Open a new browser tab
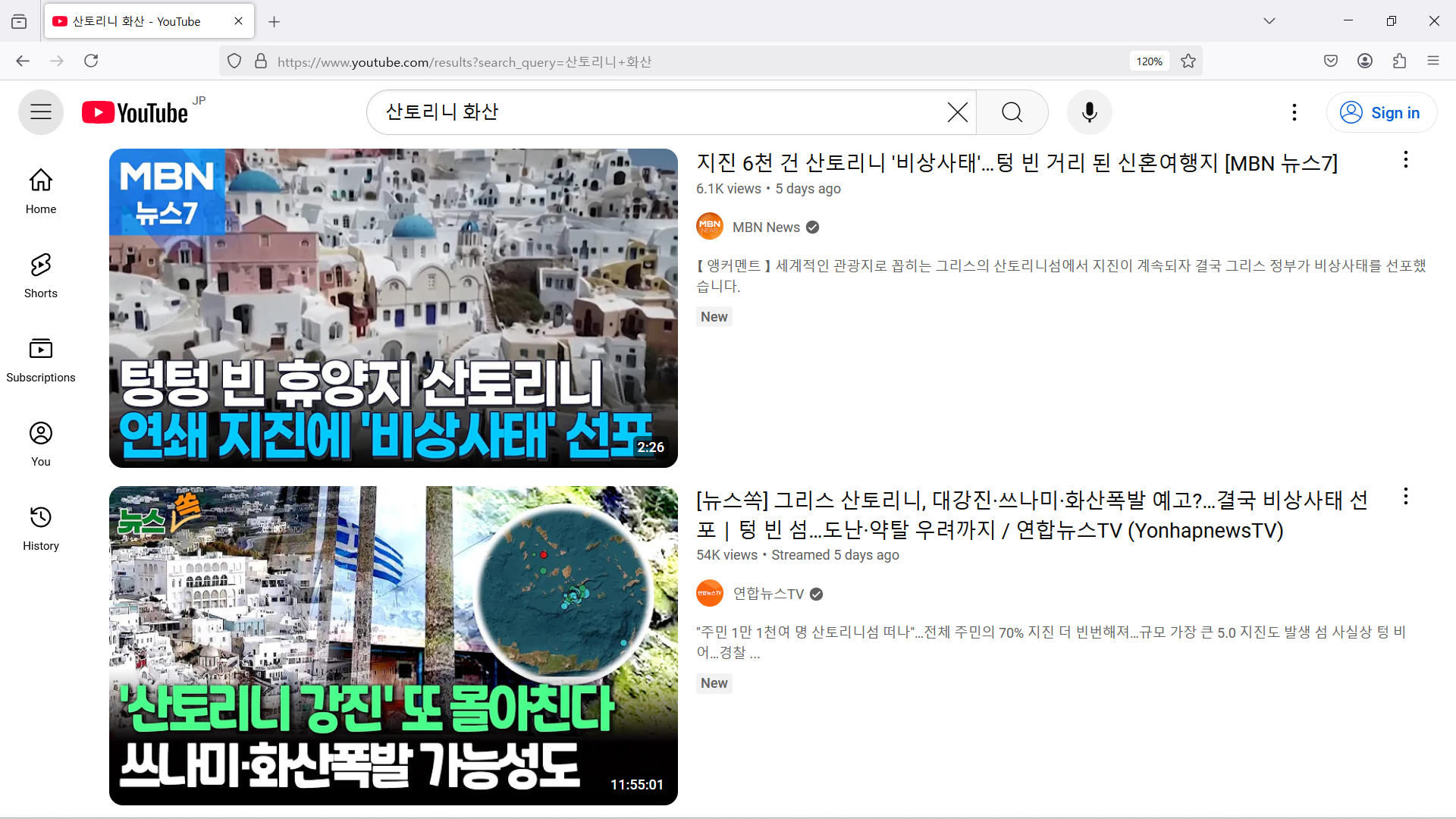Image resolution: width=1456 pixels, height=819 pixels. coord(275,22)
